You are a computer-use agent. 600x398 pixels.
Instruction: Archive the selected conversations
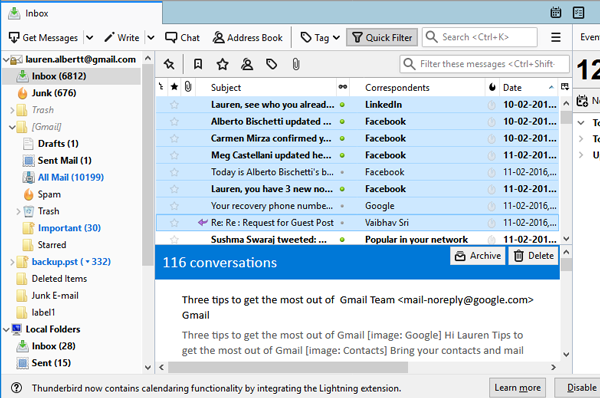click(478, 256)
